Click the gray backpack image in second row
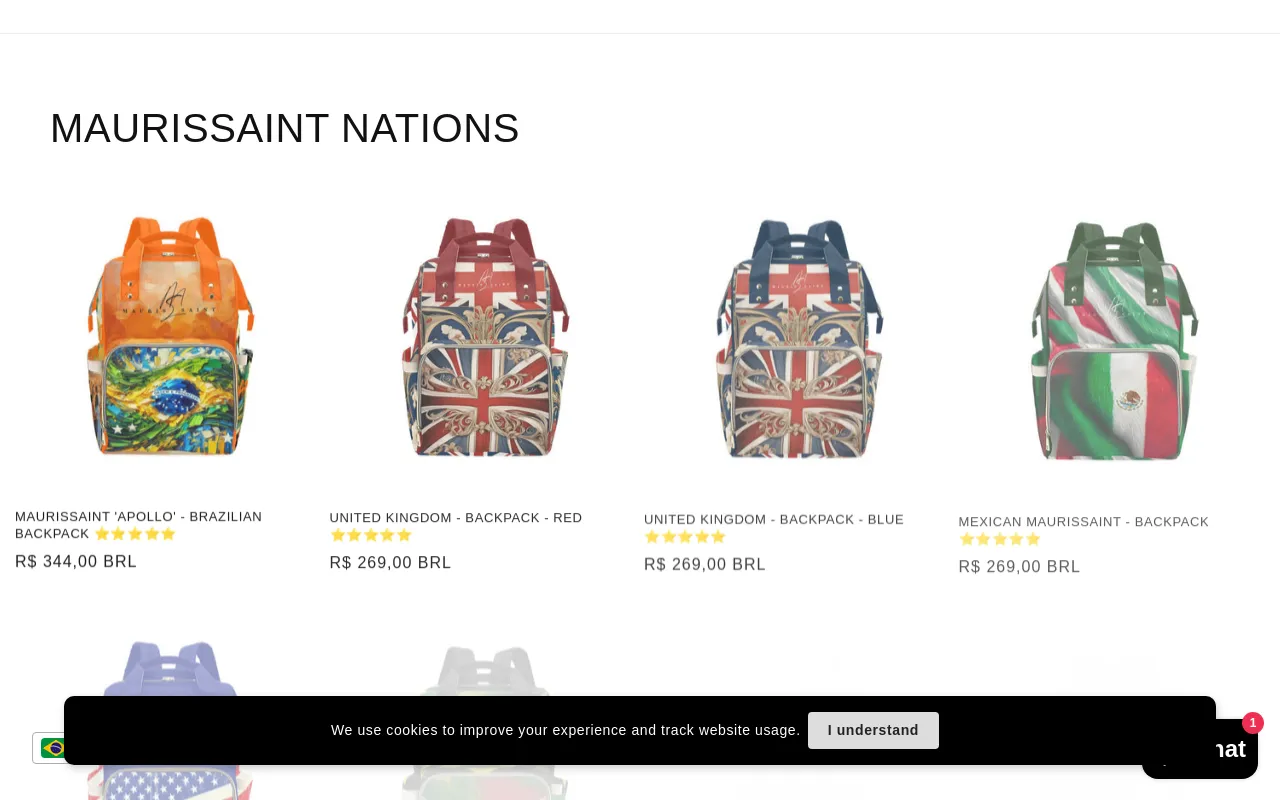This screenshot has width=1280, height=800. 485,670
